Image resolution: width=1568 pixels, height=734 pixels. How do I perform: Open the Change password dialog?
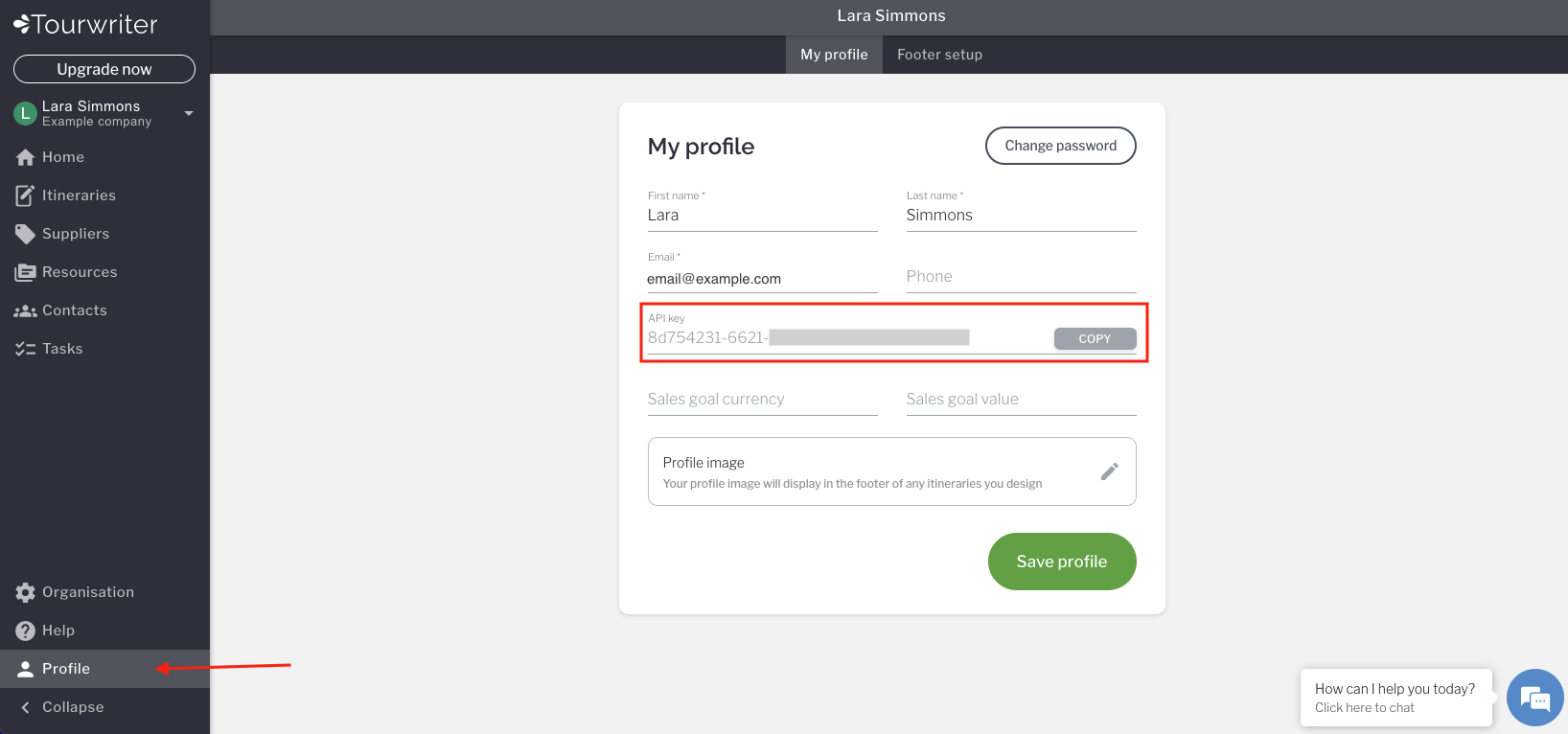pos(1060,146)
